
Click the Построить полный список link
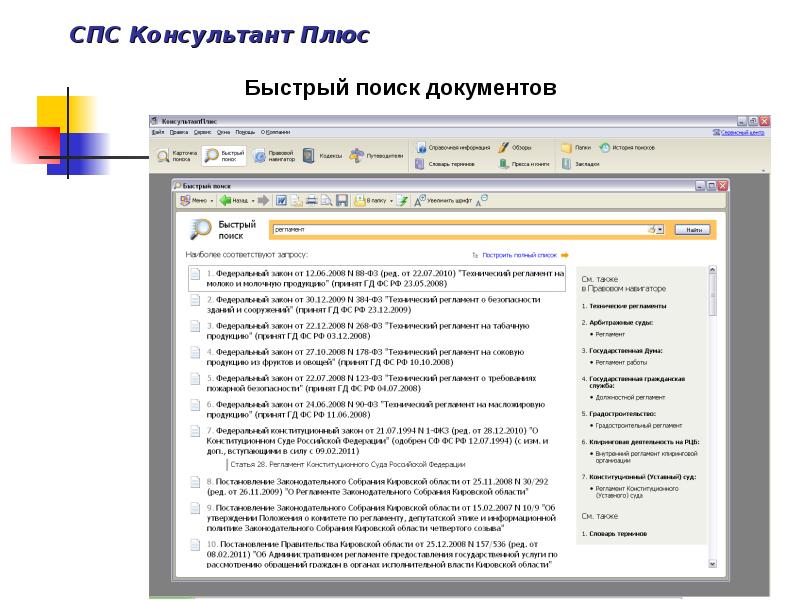(522, 255)
